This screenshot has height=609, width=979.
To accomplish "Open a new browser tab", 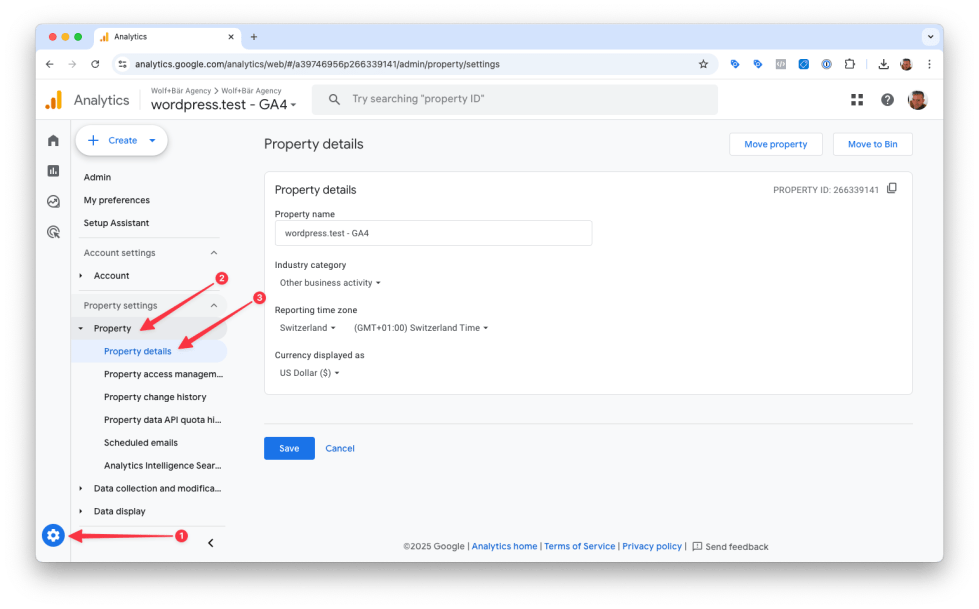I will (253, 37).
